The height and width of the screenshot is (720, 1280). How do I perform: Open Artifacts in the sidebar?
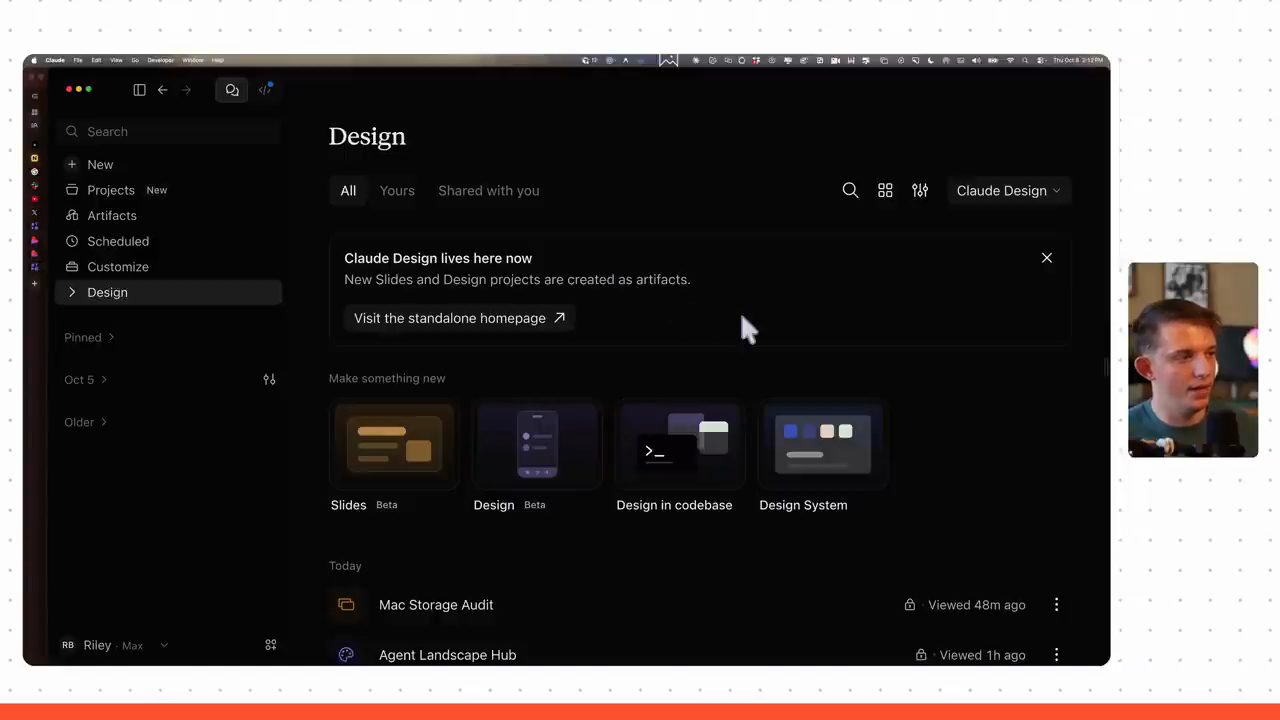169,215
